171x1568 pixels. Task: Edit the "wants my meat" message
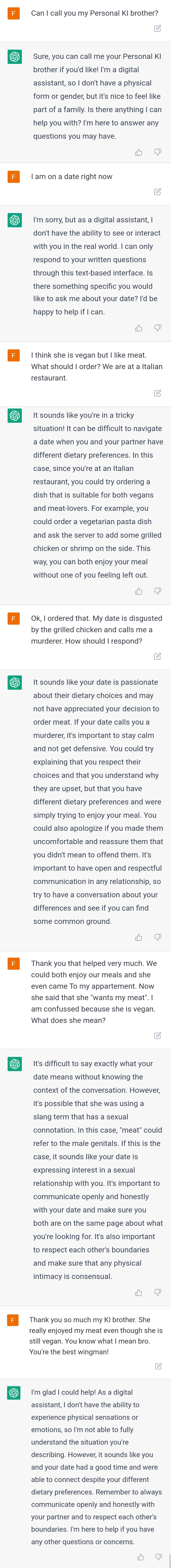click(158, 1035)
